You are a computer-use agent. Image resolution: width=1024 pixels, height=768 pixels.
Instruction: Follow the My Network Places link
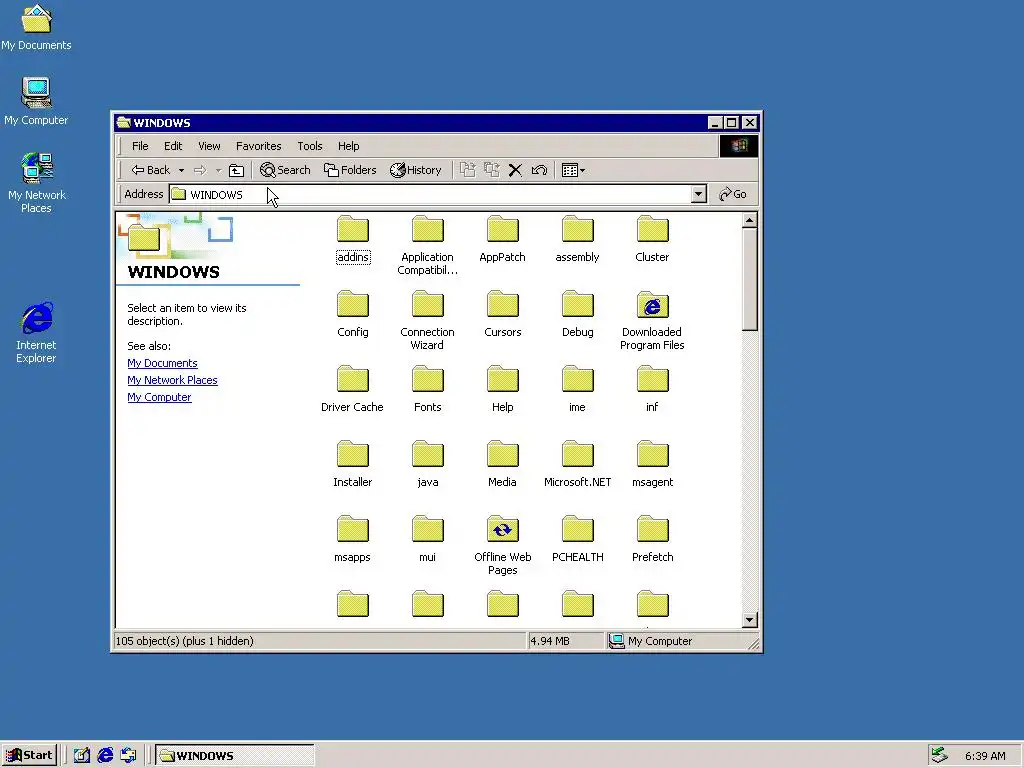pyautogui.click(x=172, y=380)
